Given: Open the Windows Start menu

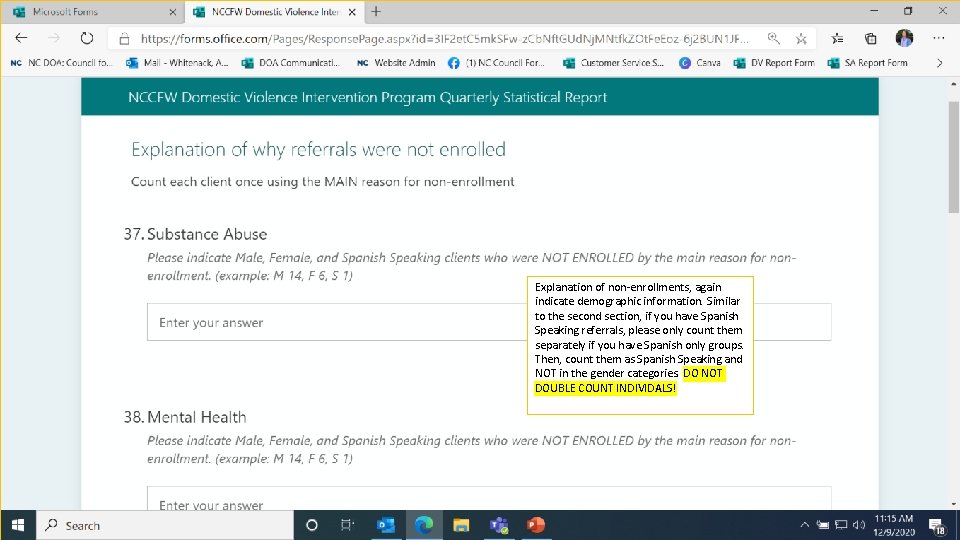Looking at the screenshot, I should pyautogui.click(x=18, y=525).
